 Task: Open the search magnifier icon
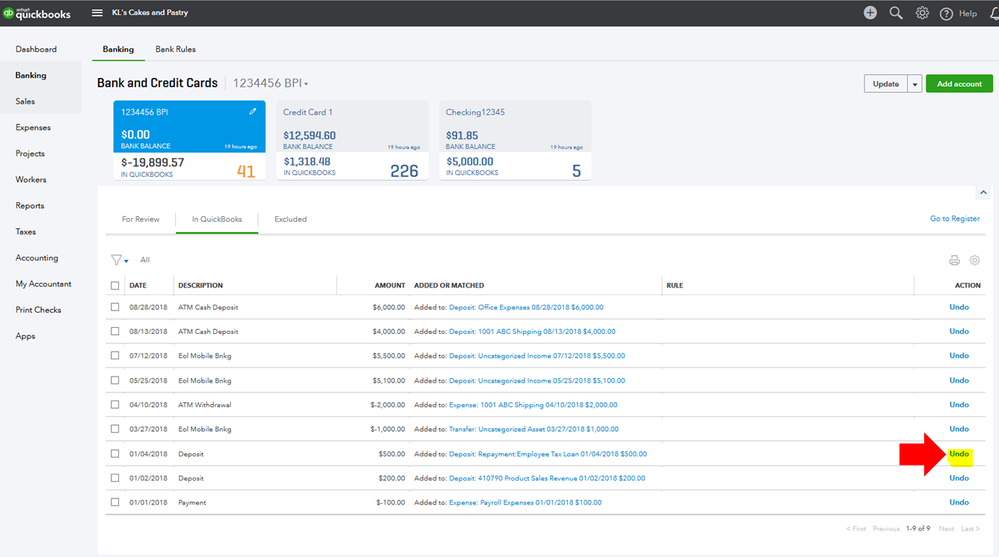point(896,13)
